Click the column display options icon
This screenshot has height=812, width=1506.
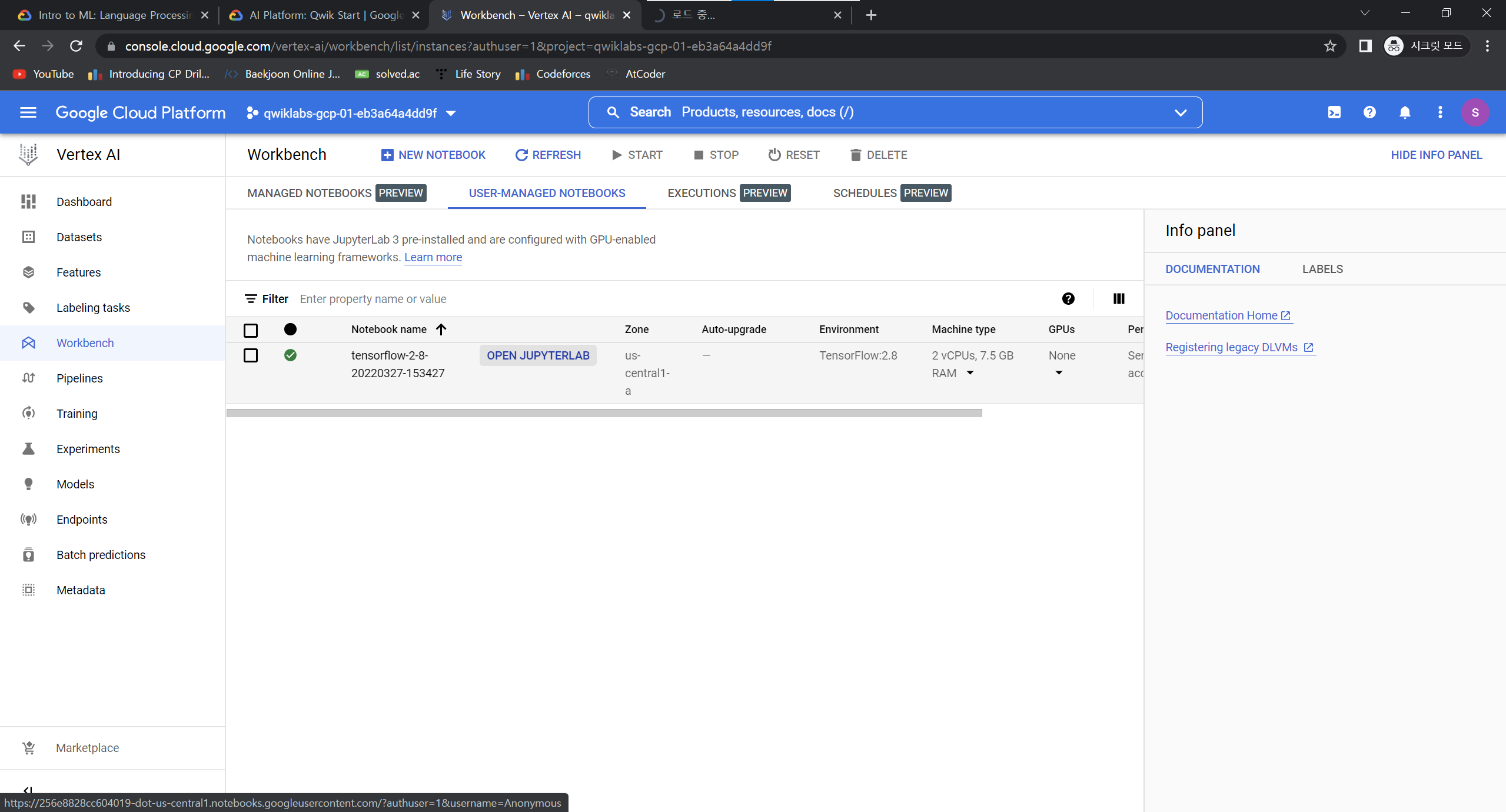pos(1119,299)
